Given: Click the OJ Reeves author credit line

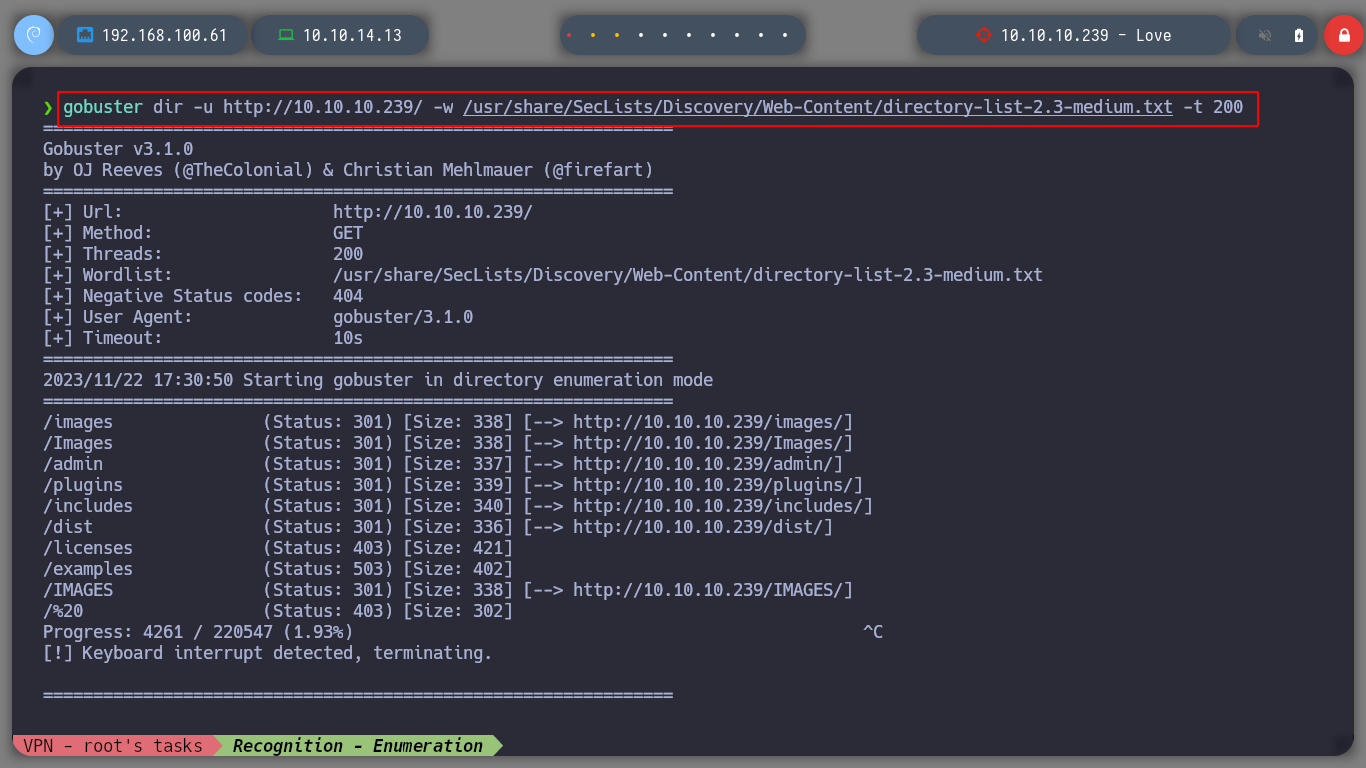Looking at the screenshot, I should click(348, 170).
